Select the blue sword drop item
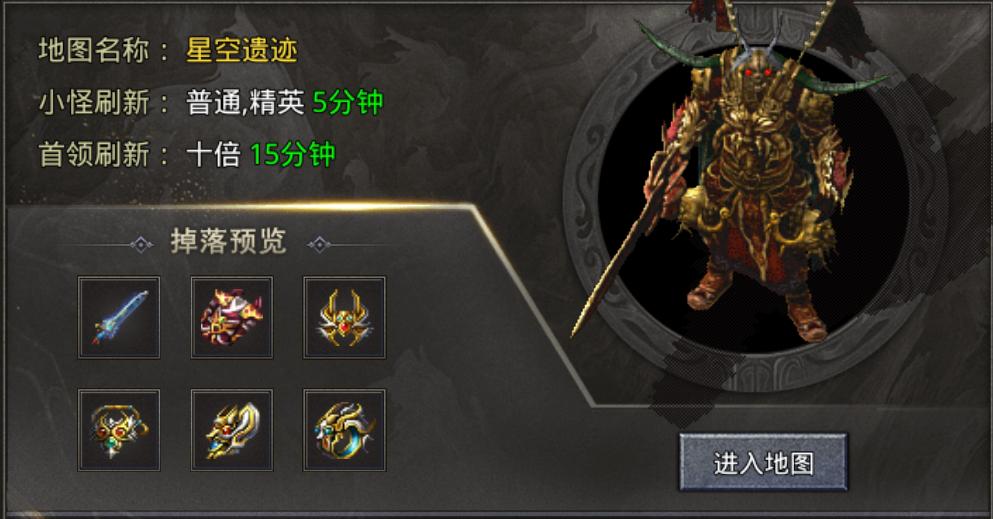The image size is (993, 519). 119,318
